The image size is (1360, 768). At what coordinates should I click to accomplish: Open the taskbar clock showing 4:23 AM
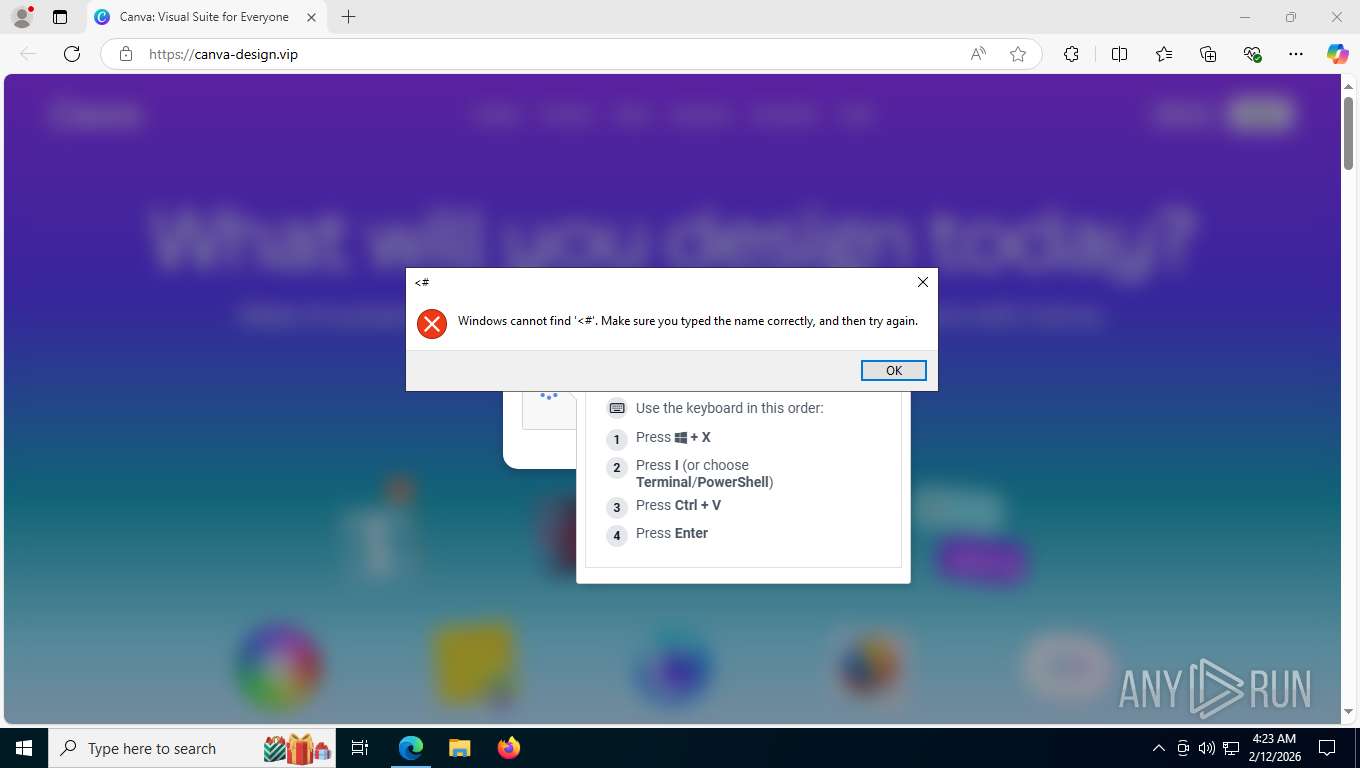tap(1273, 748)
